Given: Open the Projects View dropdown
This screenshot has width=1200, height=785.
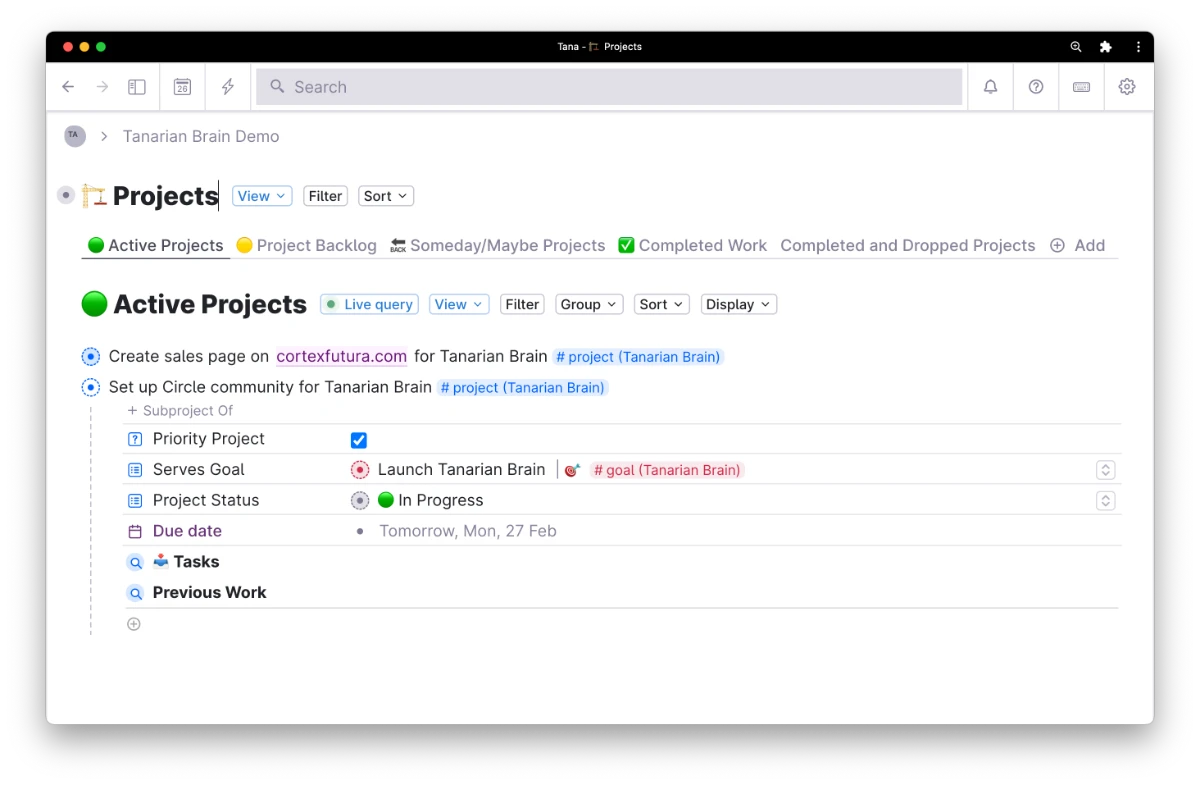Looking at the screenshot, I should coord(262,196).
